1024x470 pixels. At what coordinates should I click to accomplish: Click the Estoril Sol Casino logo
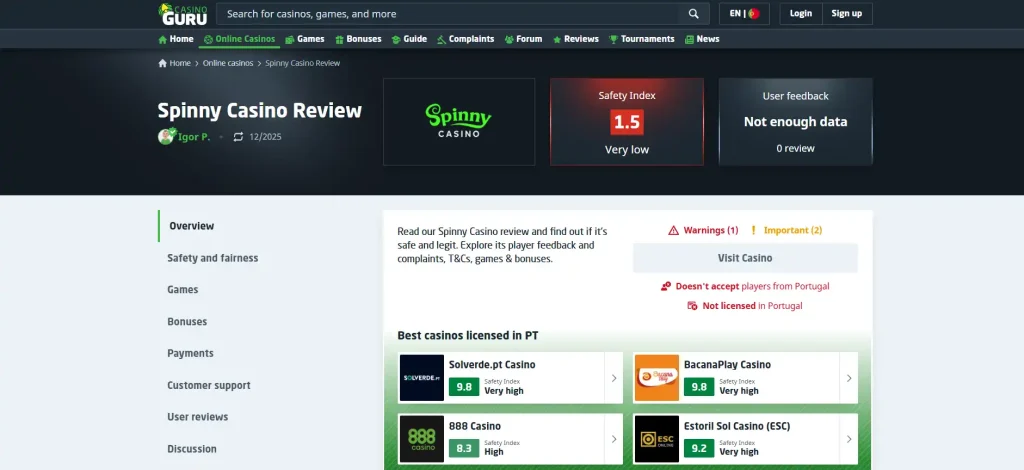click(657, 439)
